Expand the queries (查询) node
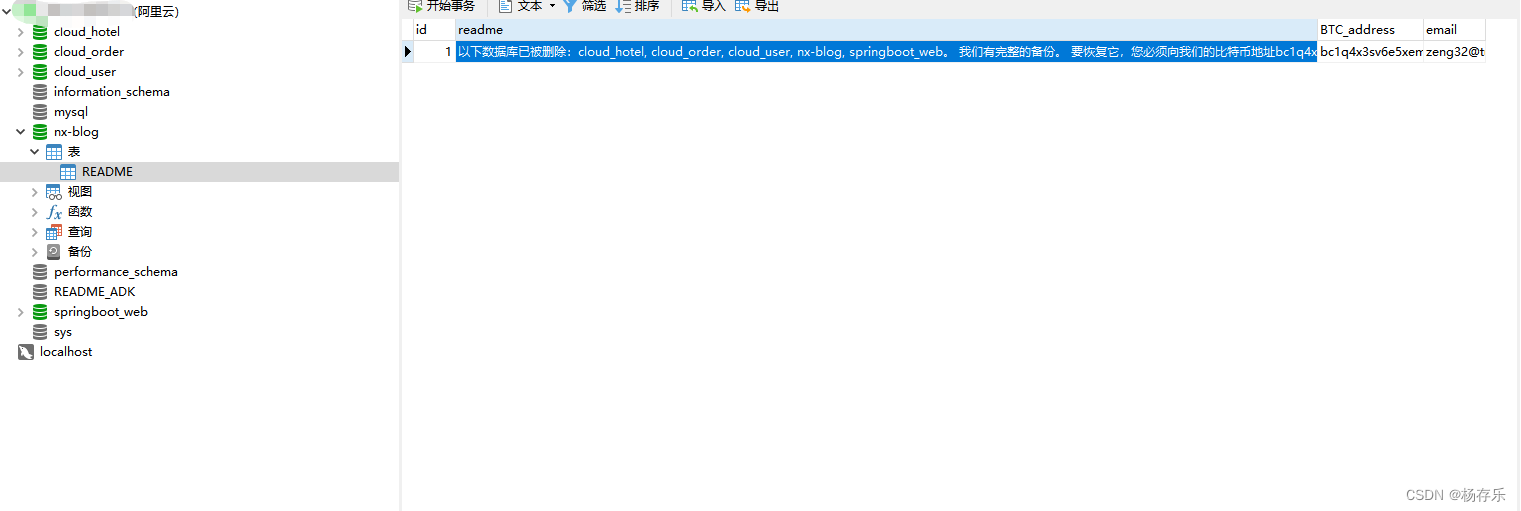Viewport: 1521px width, 511px height. 35,232
